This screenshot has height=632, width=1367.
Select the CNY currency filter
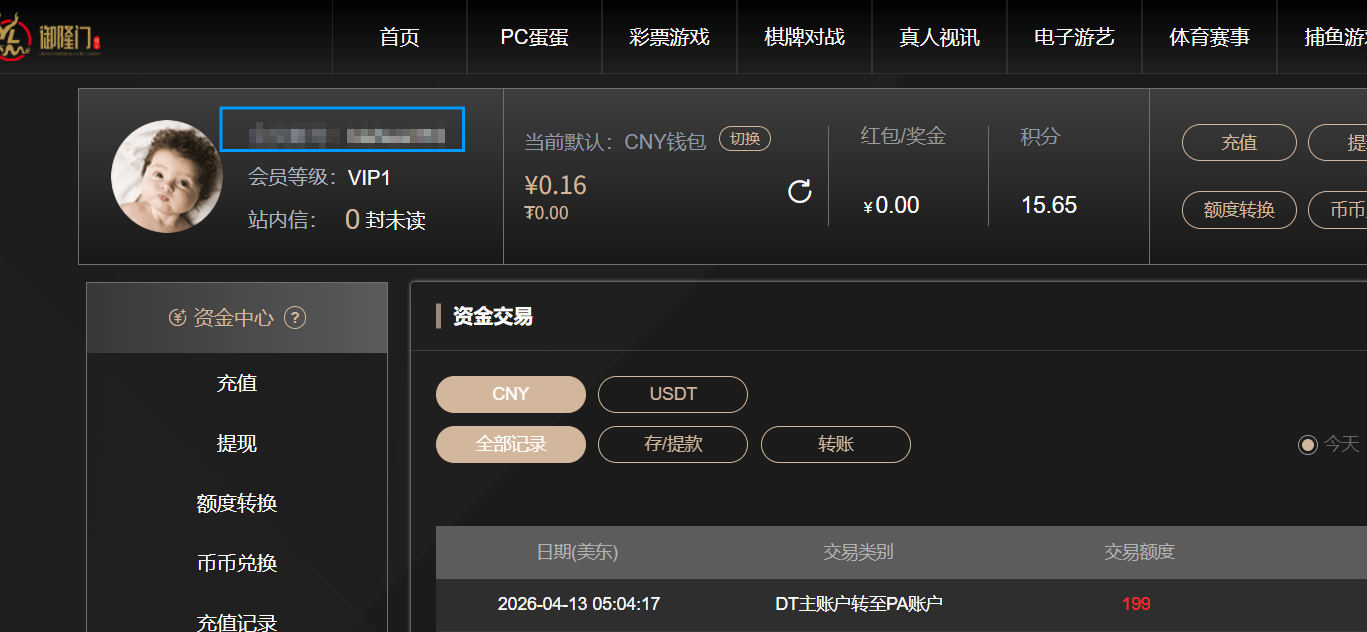point(510,394)
